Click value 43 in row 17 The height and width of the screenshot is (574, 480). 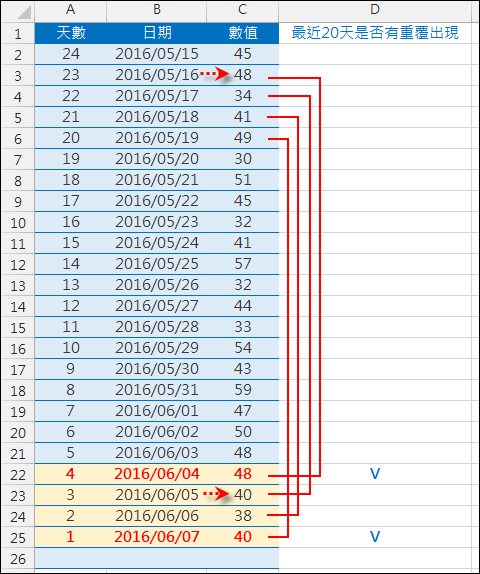(243, 369)
